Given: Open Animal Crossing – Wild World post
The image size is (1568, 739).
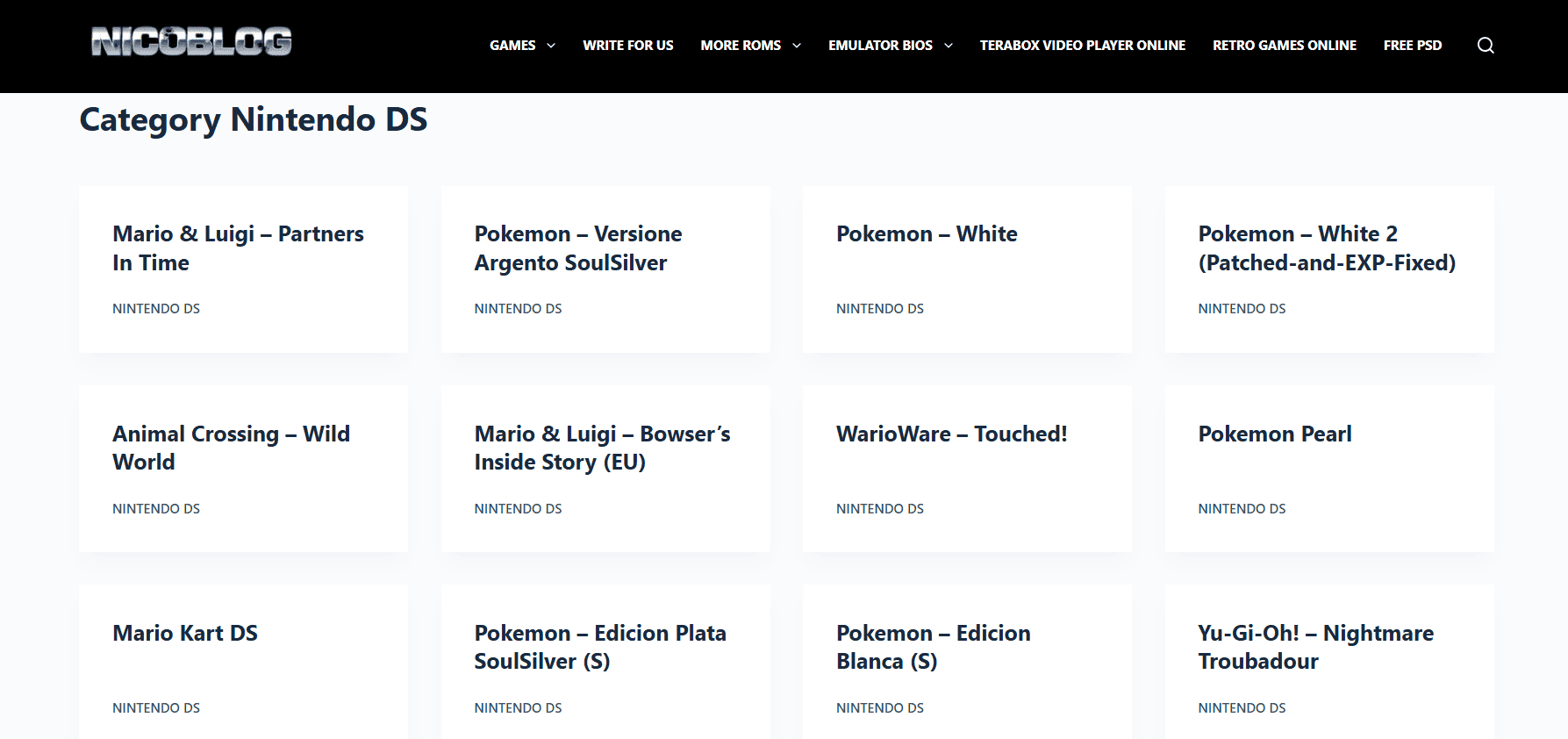Looking at the screenshot, I should pyautogui.click(x=231, y=448).
